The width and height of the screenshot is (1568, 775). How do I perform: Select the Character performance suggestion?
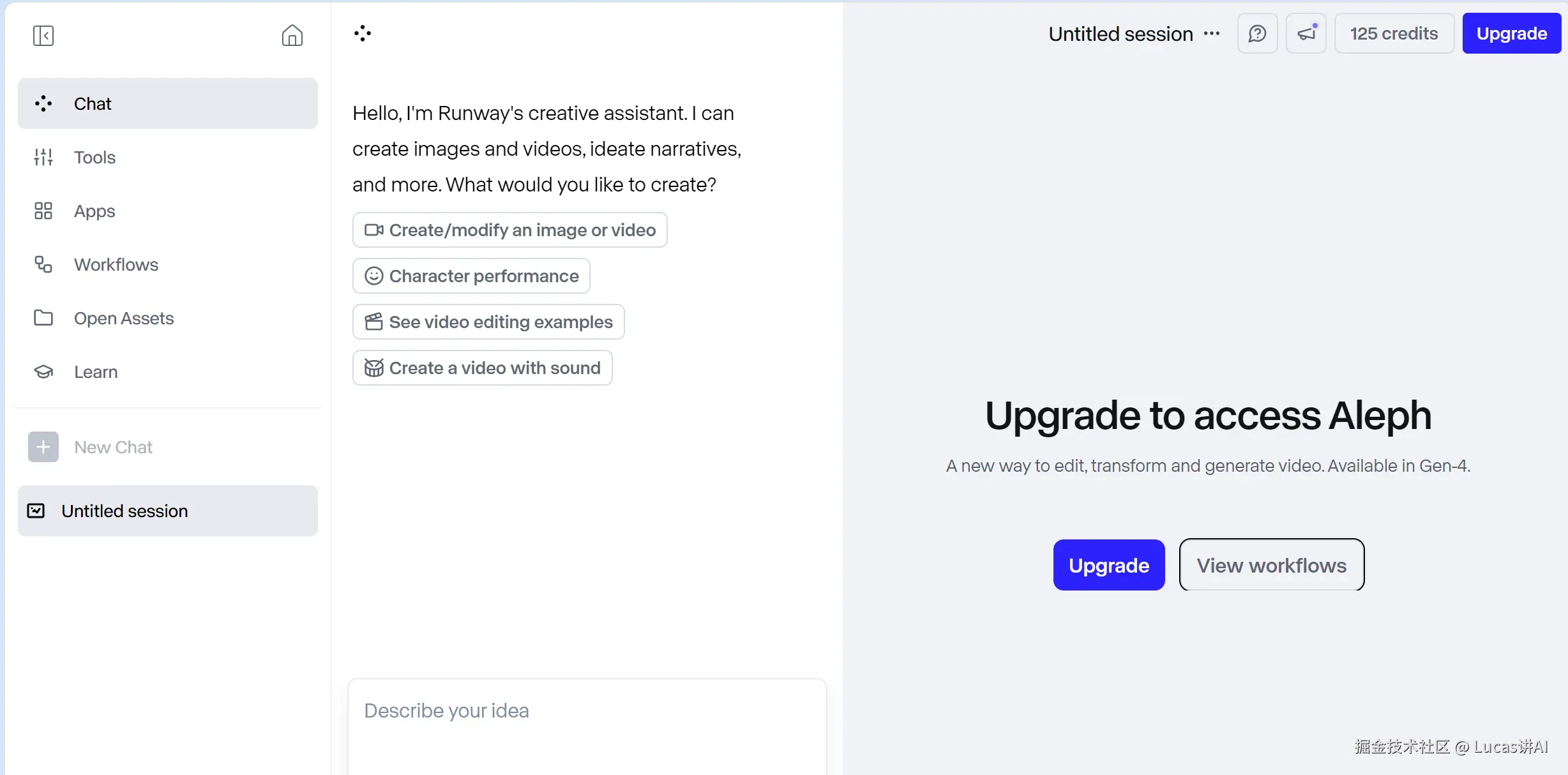471,276
